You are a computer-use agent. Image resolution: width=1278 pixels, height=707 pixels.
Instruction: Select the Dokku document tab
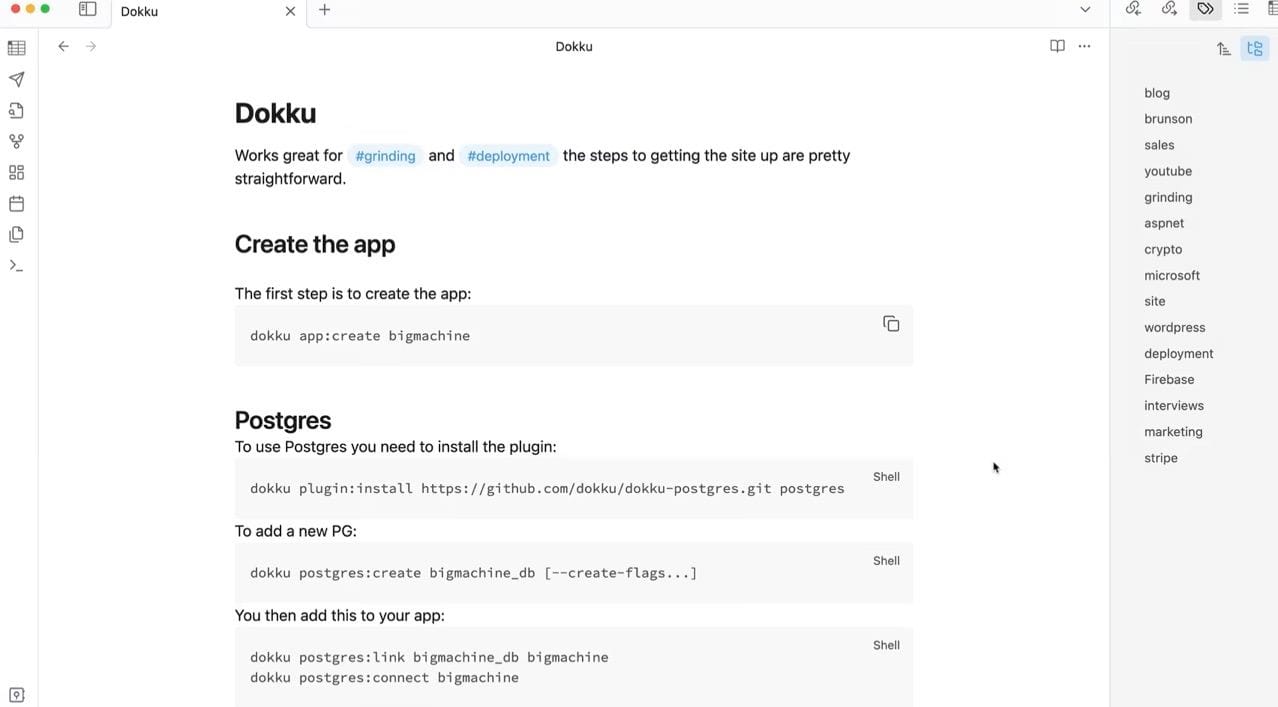click(139, 11)
